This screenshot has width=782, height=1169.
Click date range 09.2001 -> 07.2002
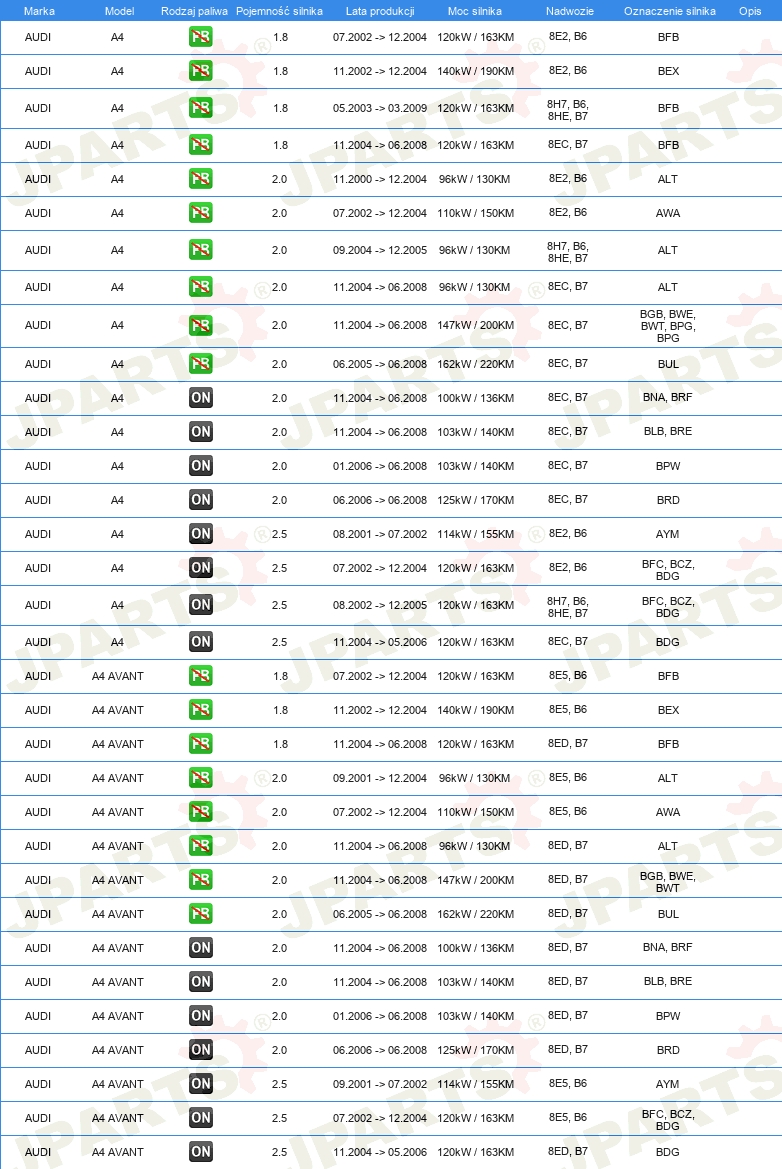380,1084
